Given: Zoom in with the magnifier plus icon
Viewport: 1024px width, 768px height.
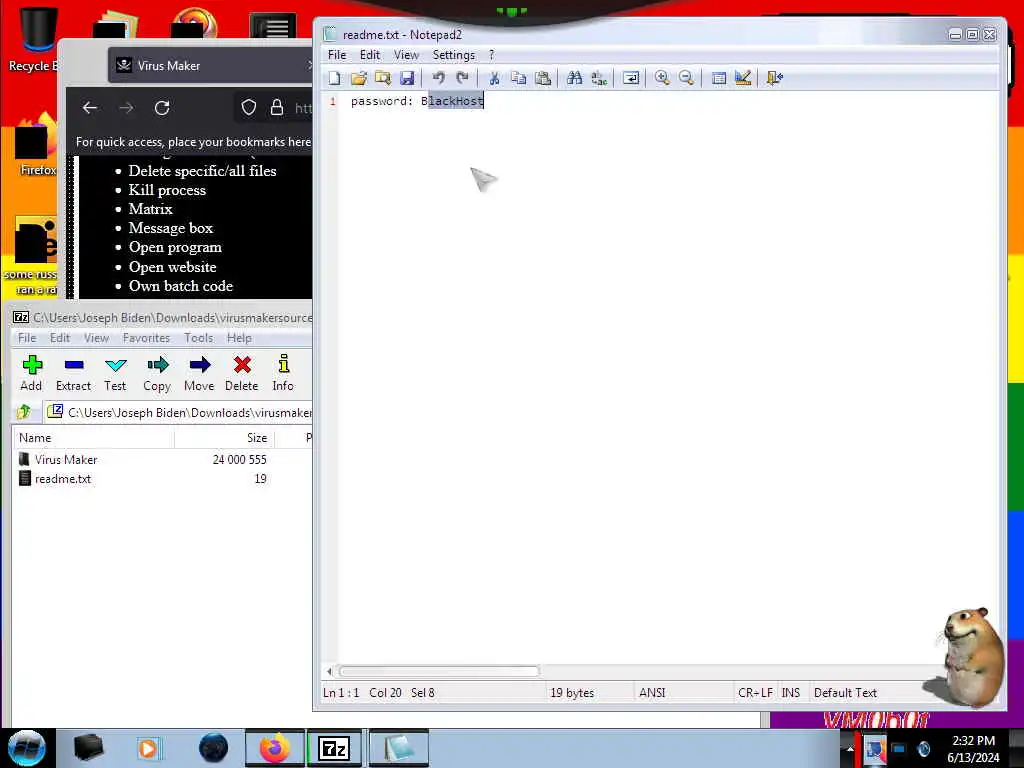Looking at the screenshot, I should 662,78.
